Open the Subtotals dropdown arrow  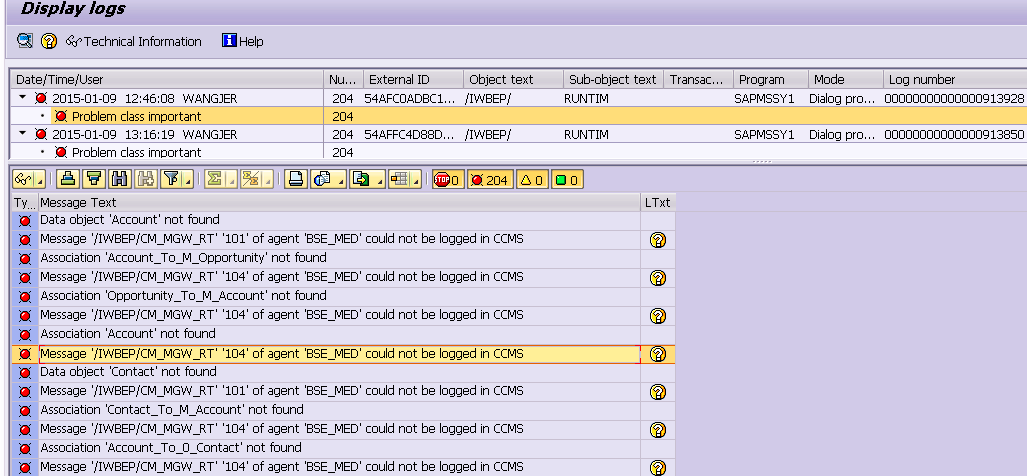pos(269,179)
